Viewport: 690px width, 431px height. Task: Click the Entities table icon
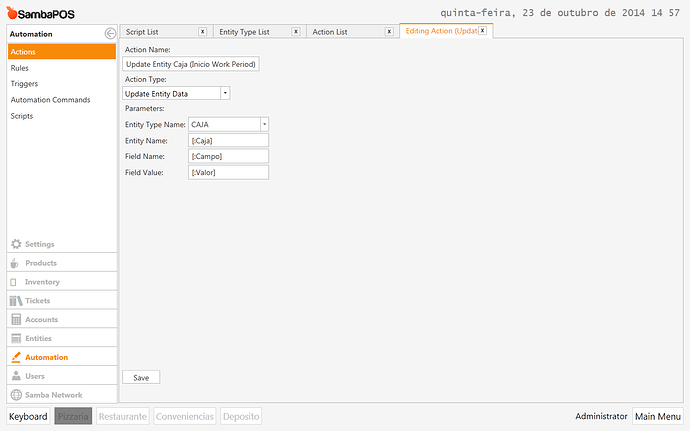tap(16, 339)
